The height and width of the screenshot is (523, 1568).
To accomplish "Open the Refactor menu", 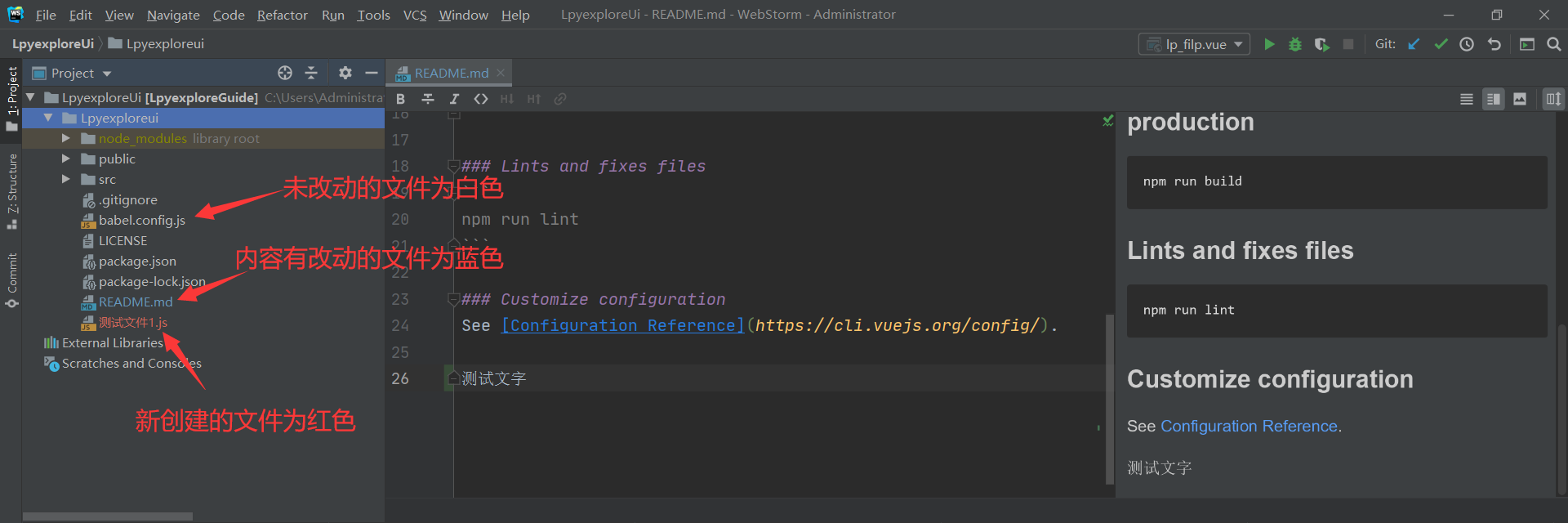I will [x=283, y=15].
